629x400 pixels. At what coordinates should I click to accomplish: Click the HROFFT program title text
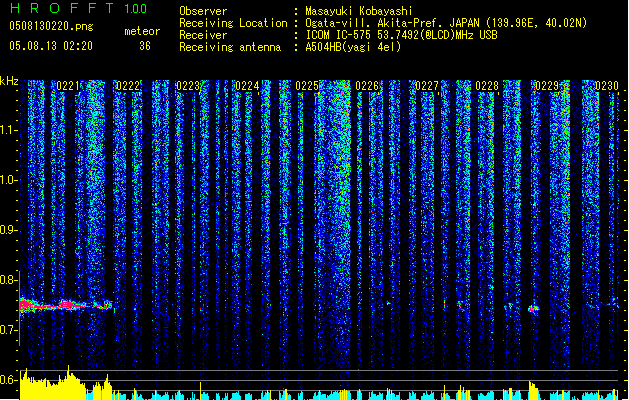pyautogui.click(x=62, y=8)
